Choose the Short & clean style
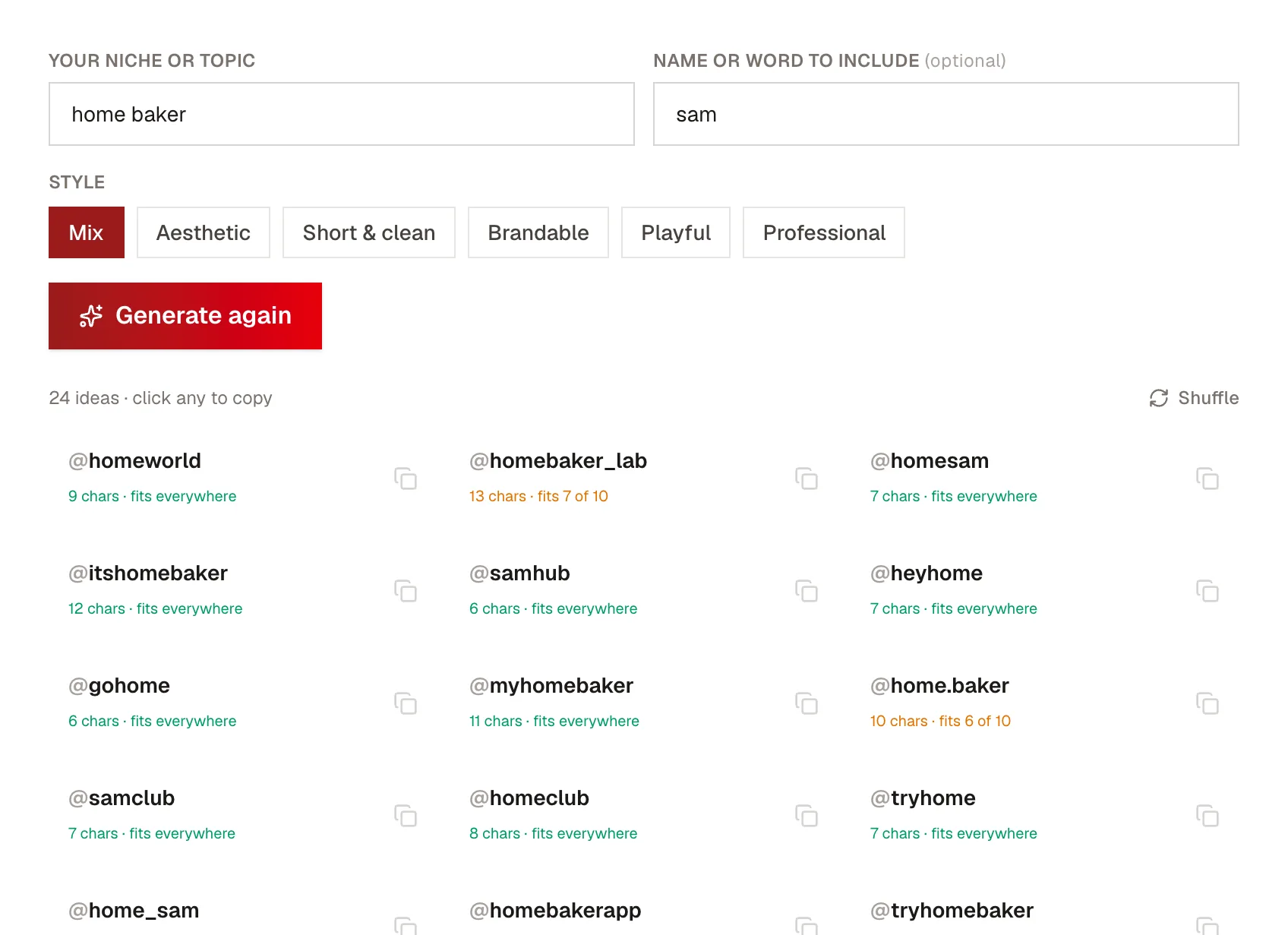Image resolution: width=1288 pixels, height=935 pixels. point(369,232)
